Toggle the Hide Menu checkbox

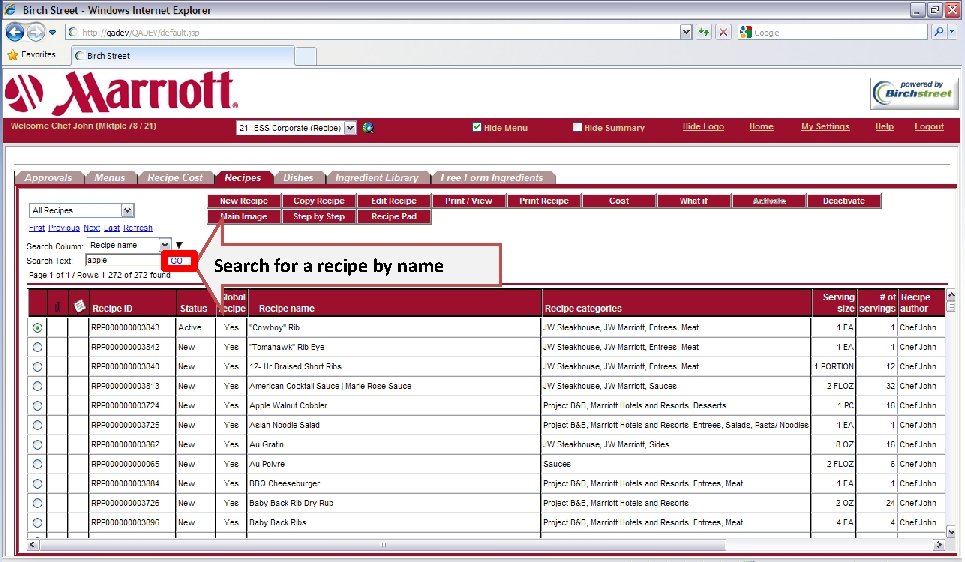tap(476, 127)
